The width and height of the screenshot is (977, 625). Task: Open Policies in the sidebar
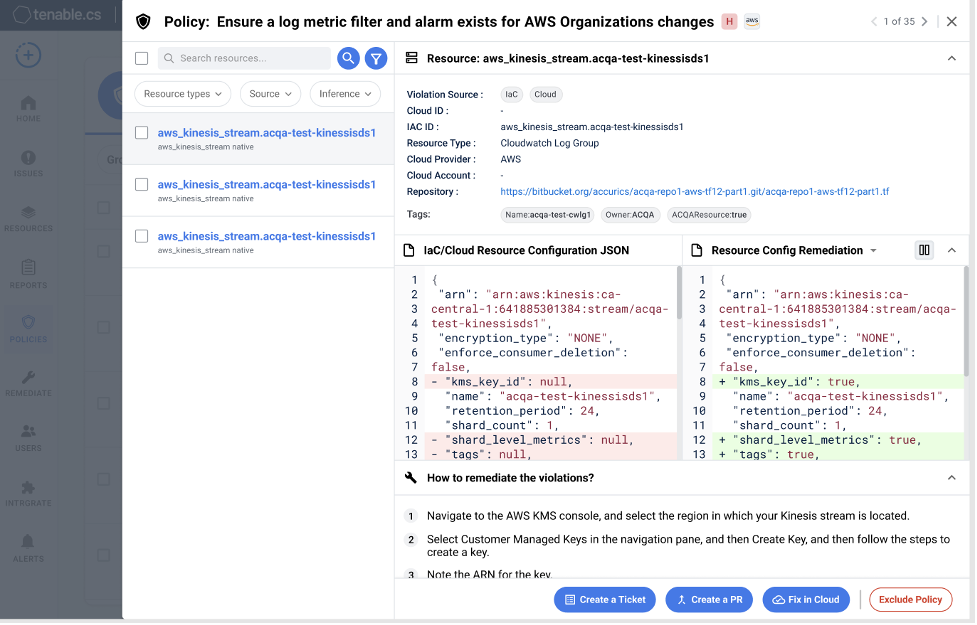coord(28,330)
